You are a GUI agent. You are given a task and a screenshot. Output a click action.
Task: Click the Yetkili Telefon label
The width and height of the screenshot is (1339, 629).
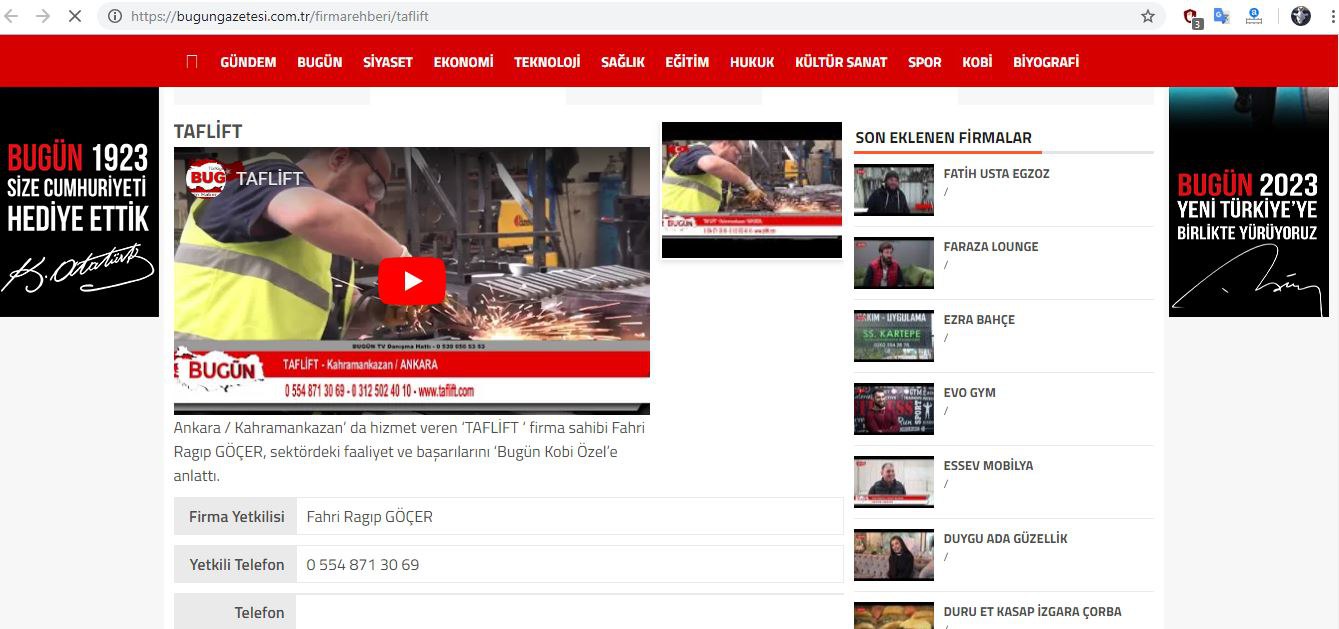click(237, 565)
